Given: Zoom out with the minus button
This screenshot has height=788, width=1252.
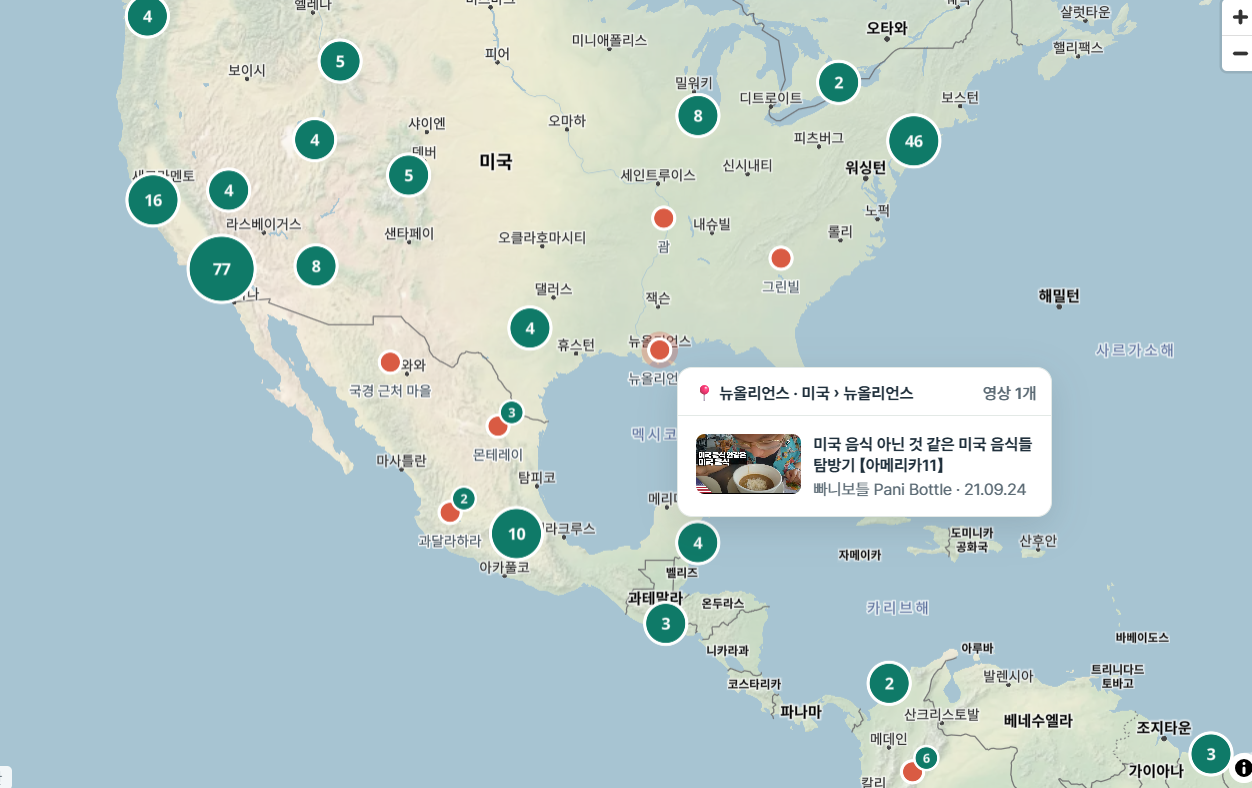Looking at the screenshot, I should (1239, 54).
